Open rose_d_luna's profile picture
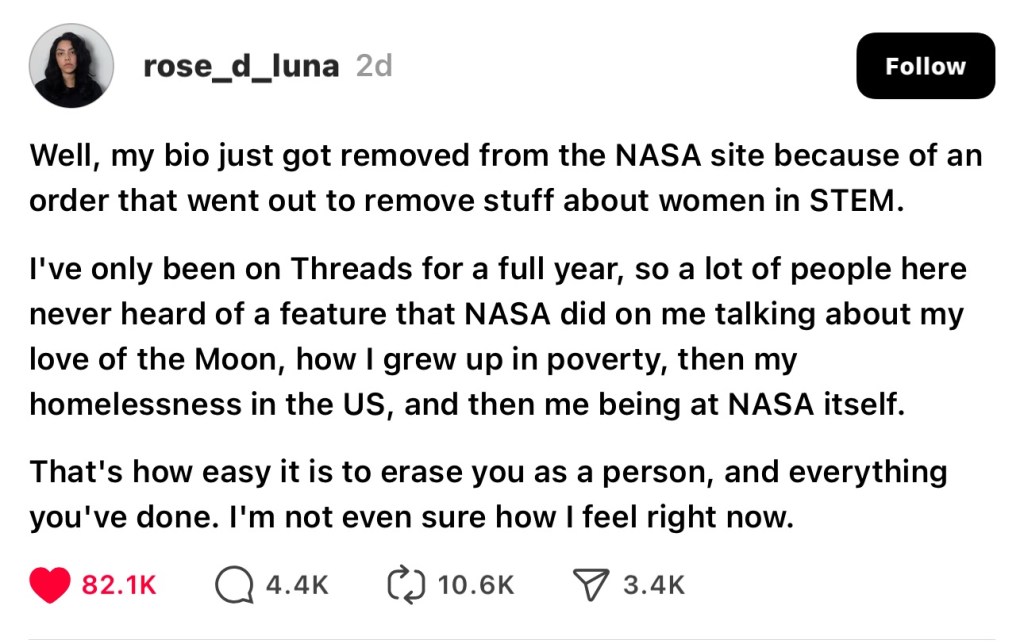The height and width of the screenshot is (644, 1024). coord(69,66)
